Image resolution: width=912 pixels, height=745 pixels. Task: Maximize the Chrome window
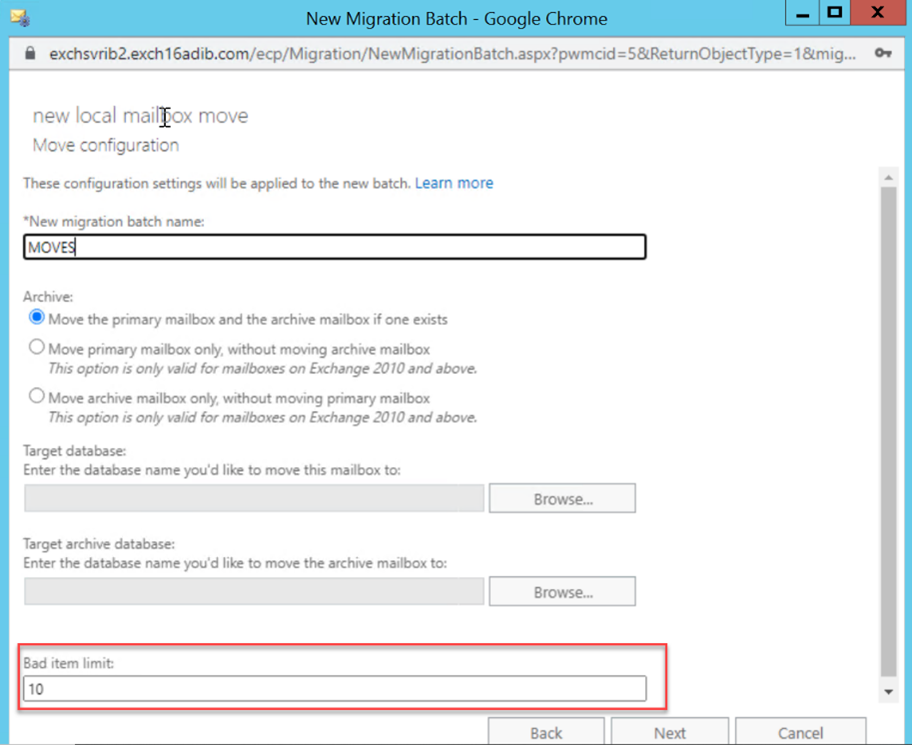click(x=835, y=13)
